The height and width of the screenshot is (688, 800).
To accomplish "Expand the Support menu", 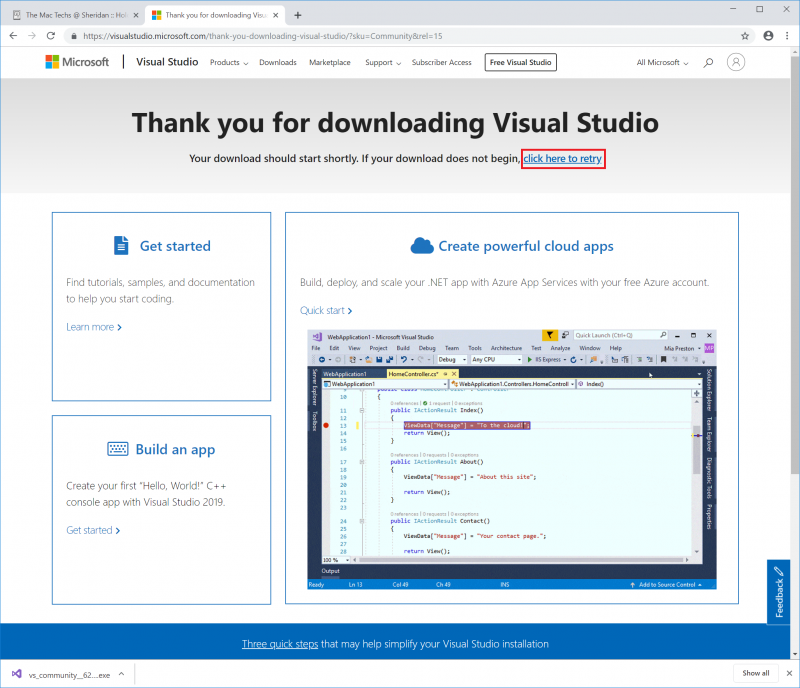I will tap(383, 63).
